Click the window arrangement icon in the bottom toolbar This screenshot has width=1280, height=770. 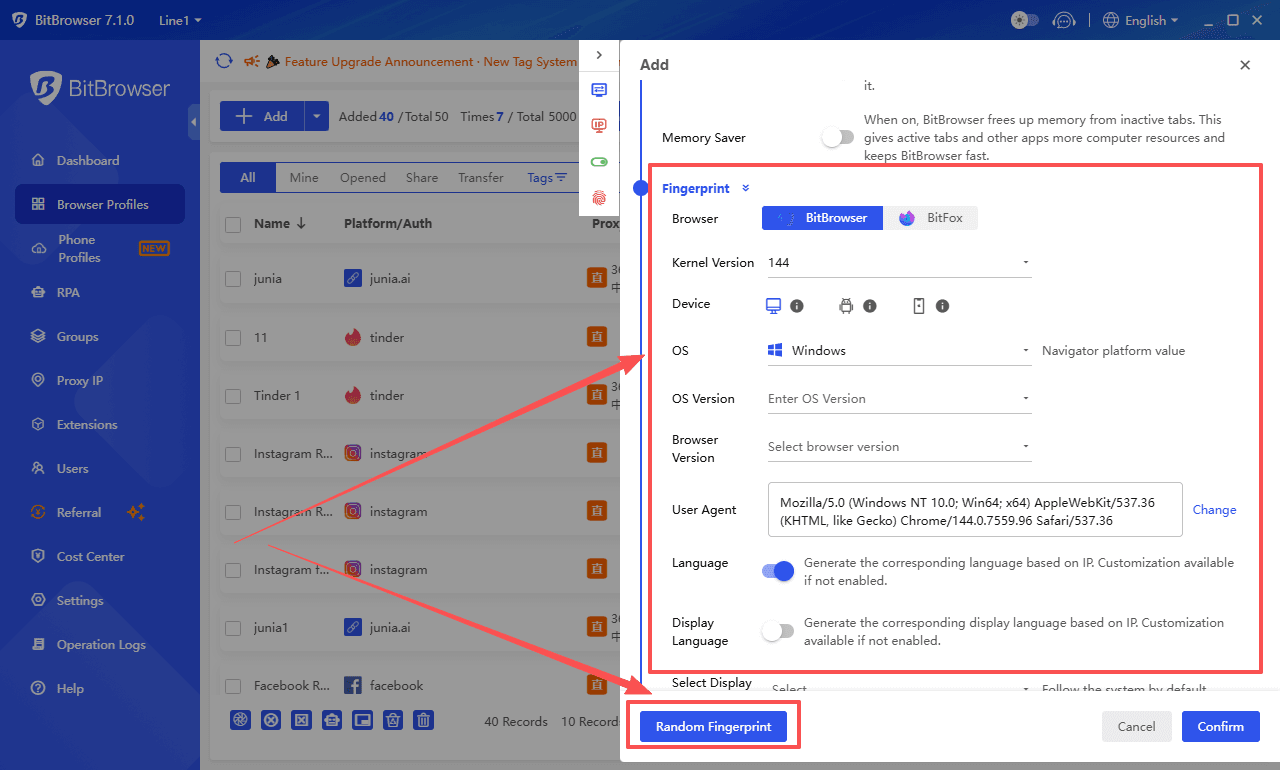point(363,720)
